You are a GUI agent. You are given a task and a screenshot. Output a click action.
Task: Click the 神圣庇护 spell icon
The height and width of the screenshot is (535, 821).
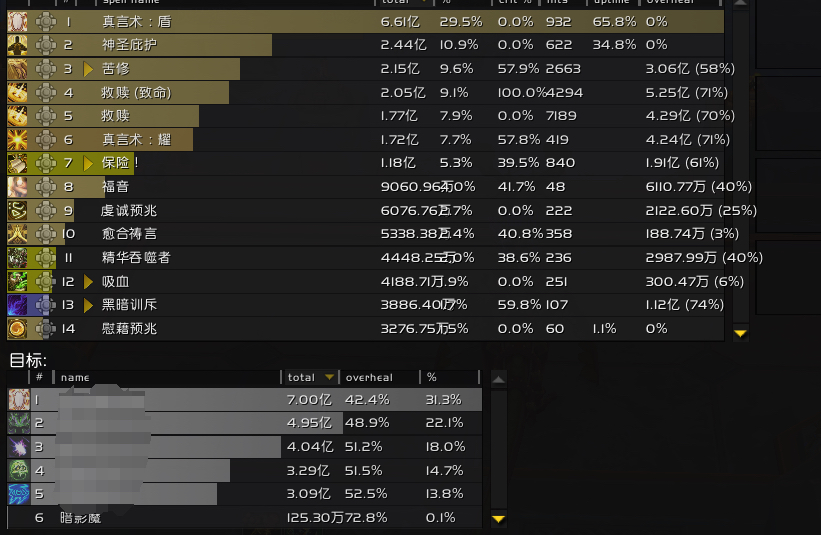click(x=18, y=45)
